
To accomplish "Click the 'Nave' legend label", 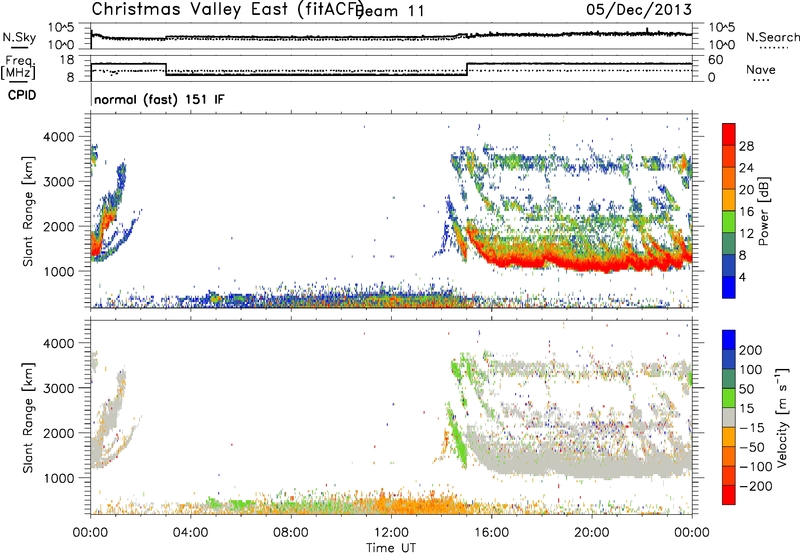I will [x=761, y=70].
